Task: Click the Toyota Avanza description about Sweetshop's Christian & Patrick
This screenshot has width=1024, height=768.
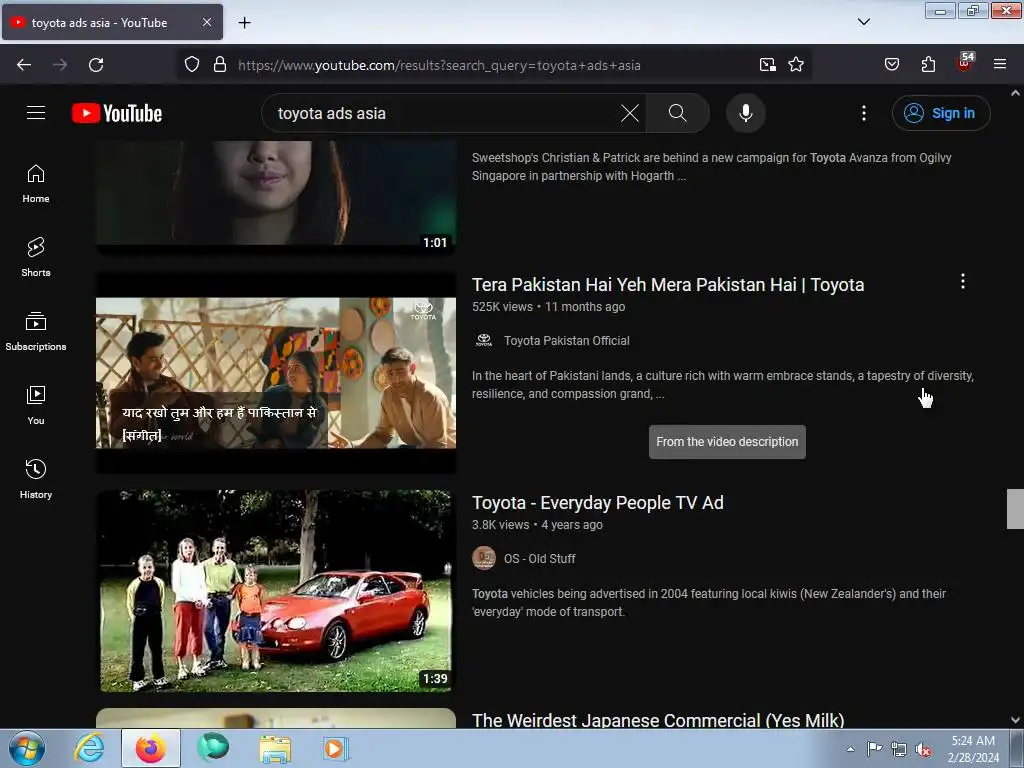Action: tap(711, 167)
